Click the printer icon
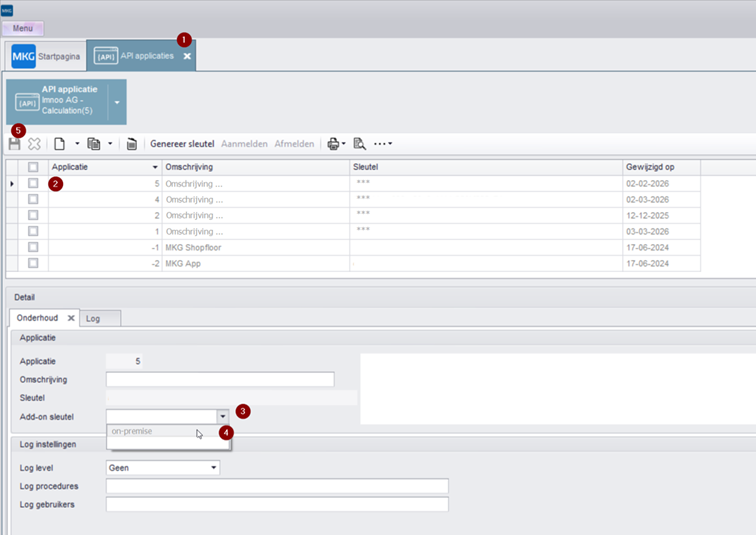This screenshot has height=535, width=756. (334, 144)
